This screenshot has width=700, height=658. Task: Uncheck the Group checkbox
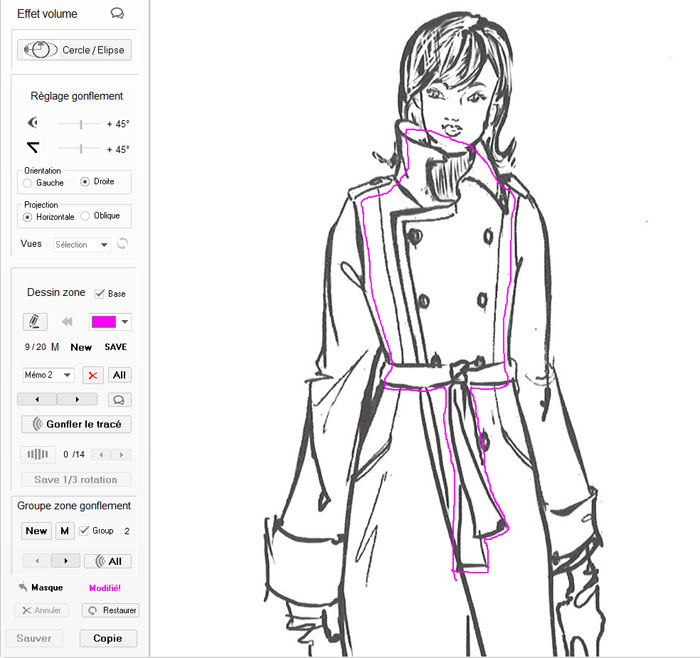84,530
